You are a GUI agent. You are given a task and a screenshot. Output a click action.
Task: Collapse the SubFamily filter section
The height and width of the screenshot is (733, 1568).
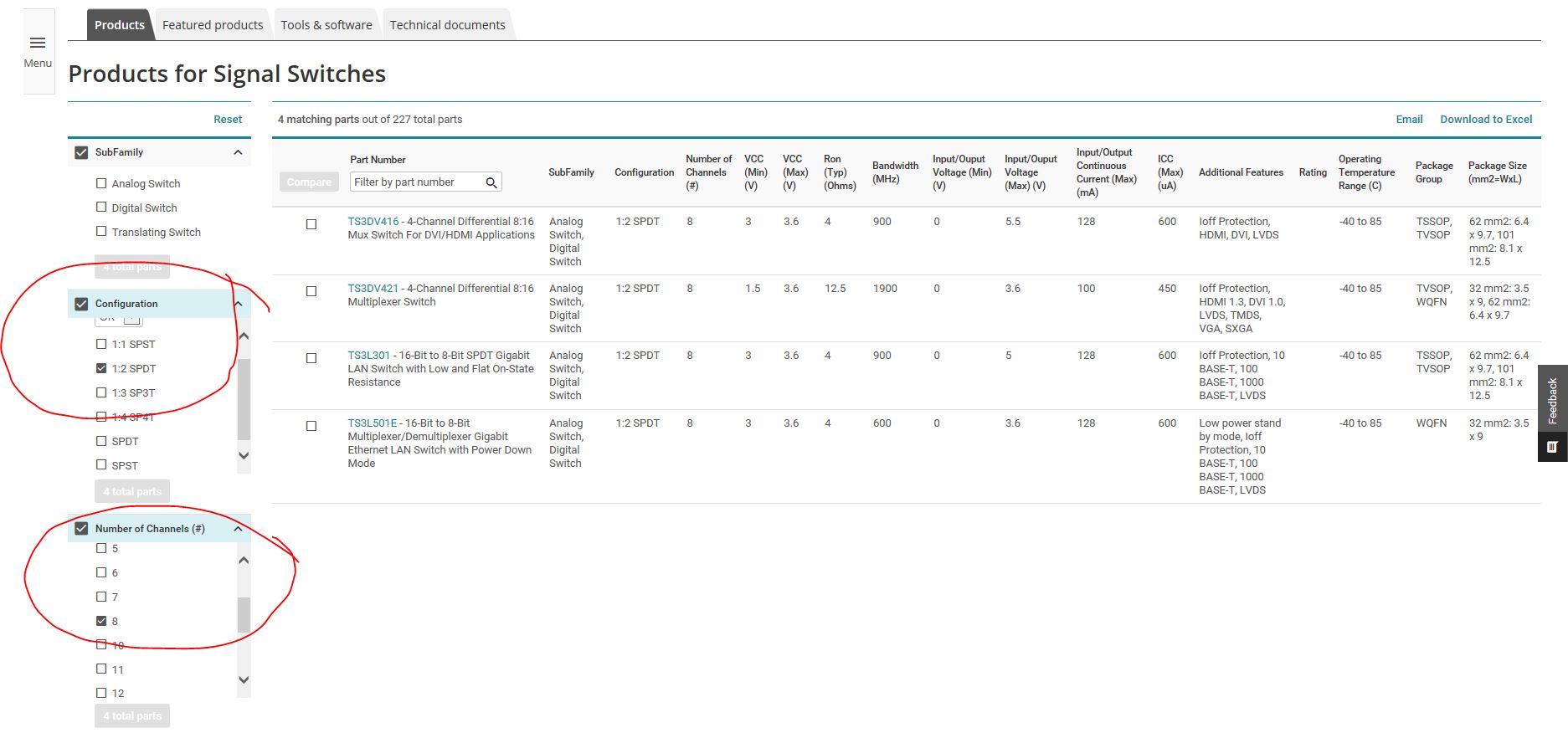(238, 152)
